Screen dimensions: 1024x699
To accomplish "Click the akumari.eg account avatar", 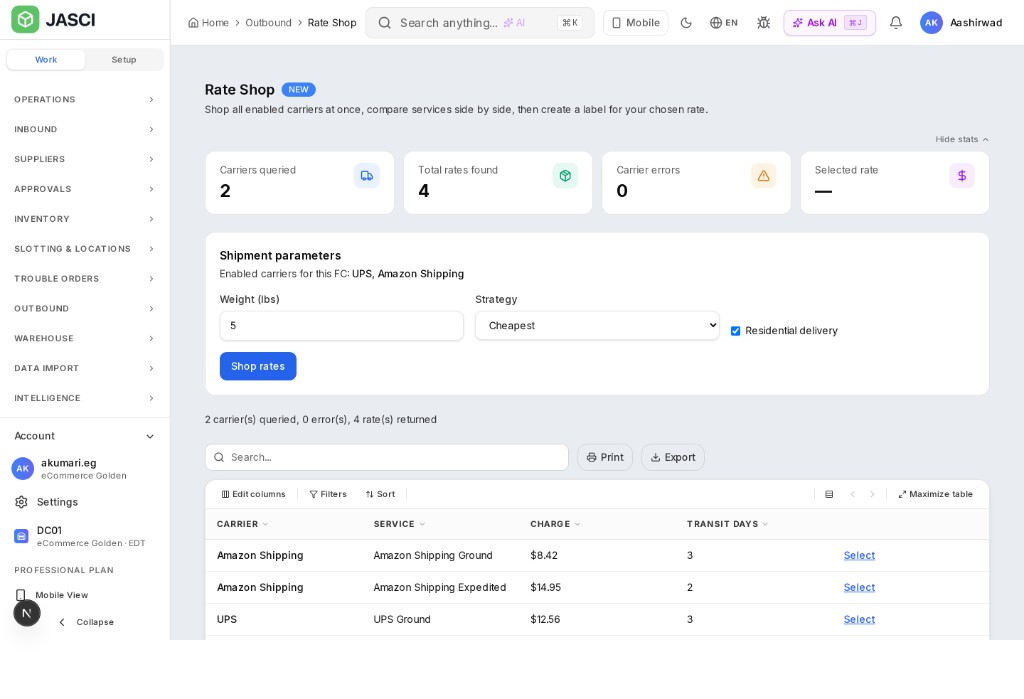I will 23,468.
